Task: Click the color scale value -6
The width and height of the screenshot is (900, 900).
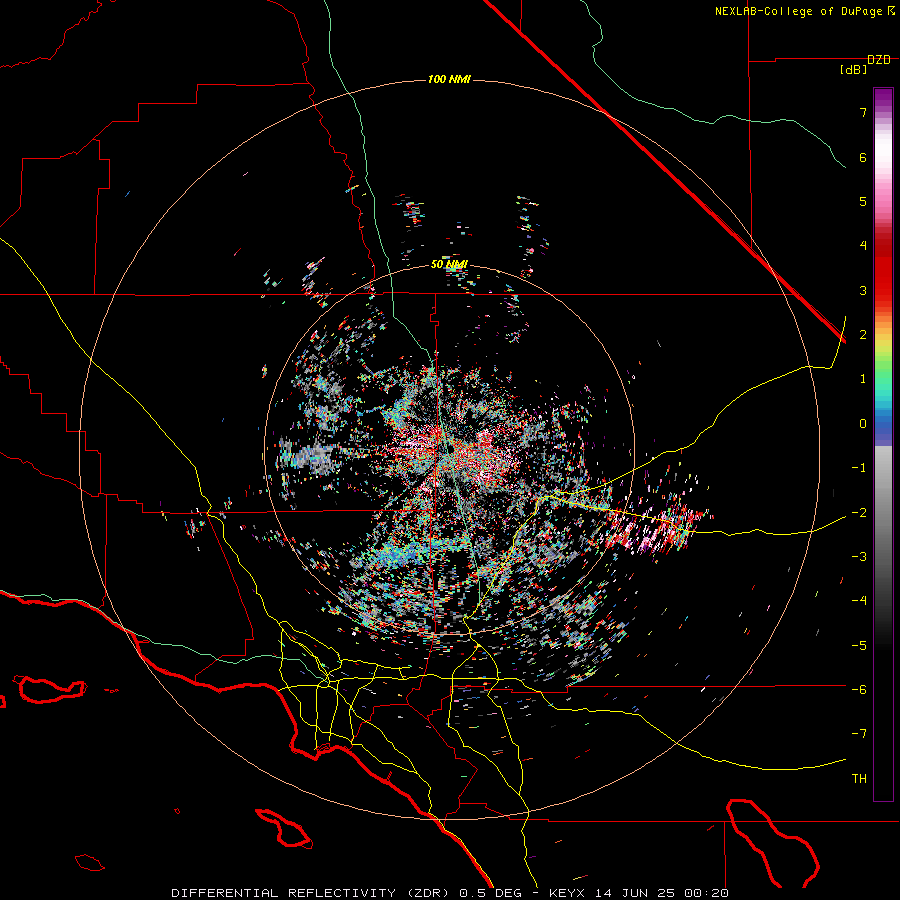Action: [859, 689]
